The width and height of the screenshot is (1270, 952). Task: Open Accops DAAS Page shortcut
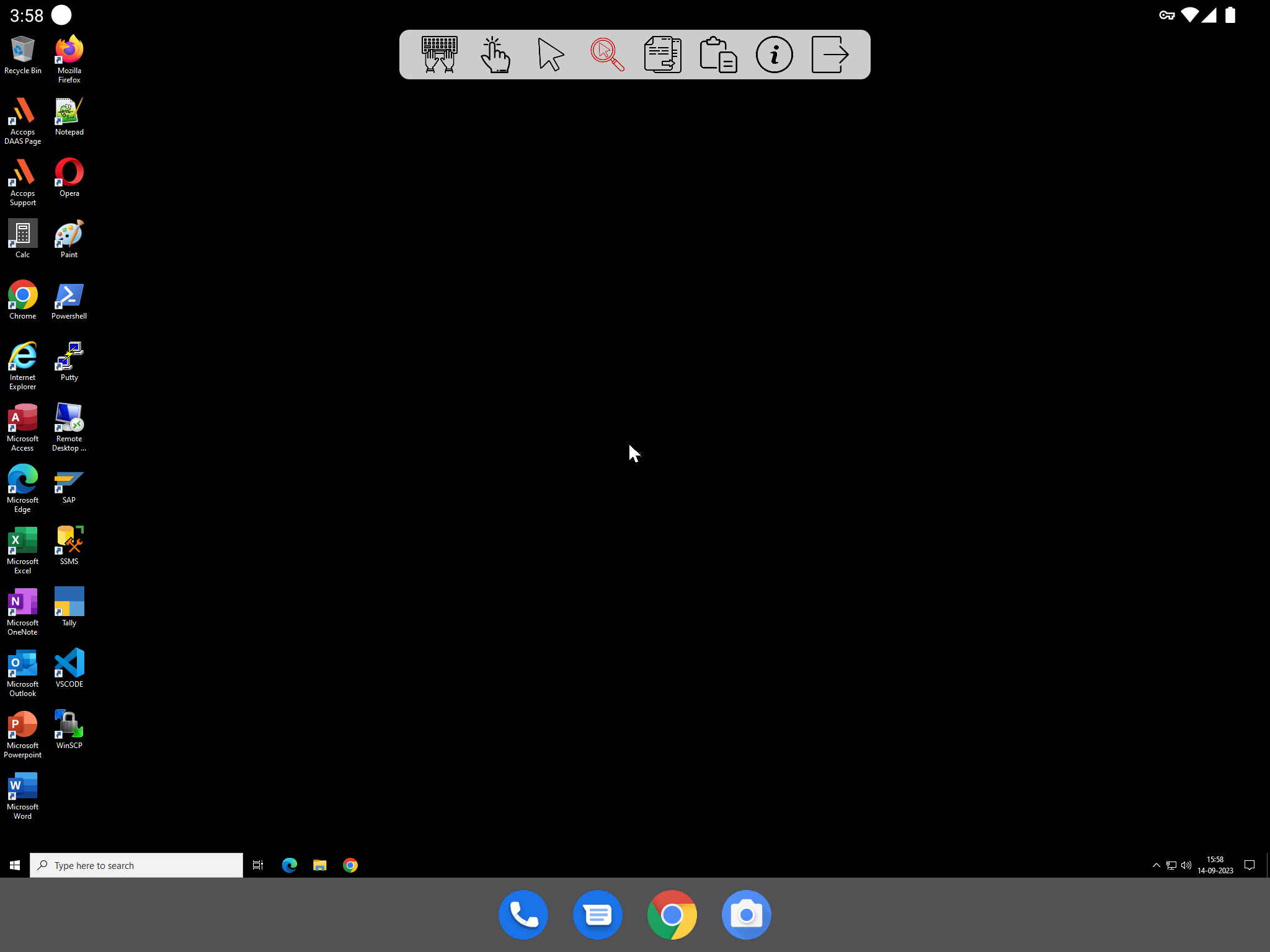coord(23,121)
